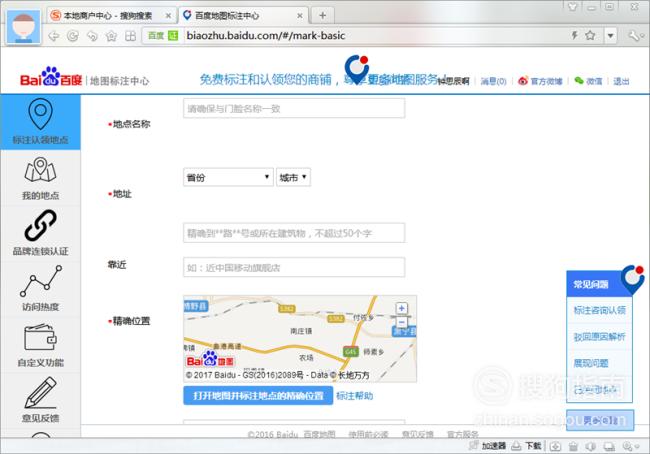Close the 本地商户中心 tab
Screen dimensions: 650x454
pyautogui.click(x=168, y=16)
